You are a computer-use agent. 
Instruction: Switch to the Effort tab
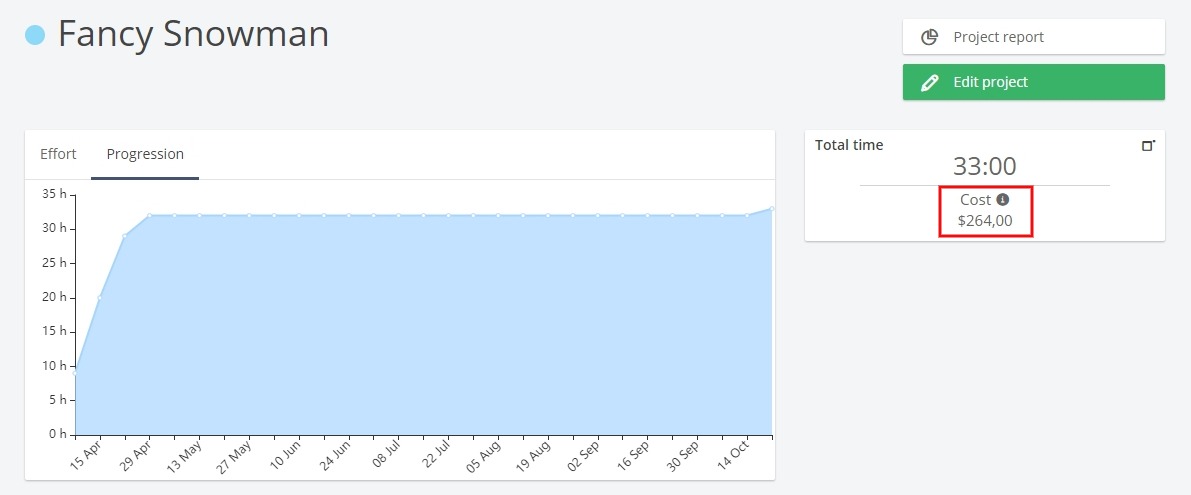point(58,154)
